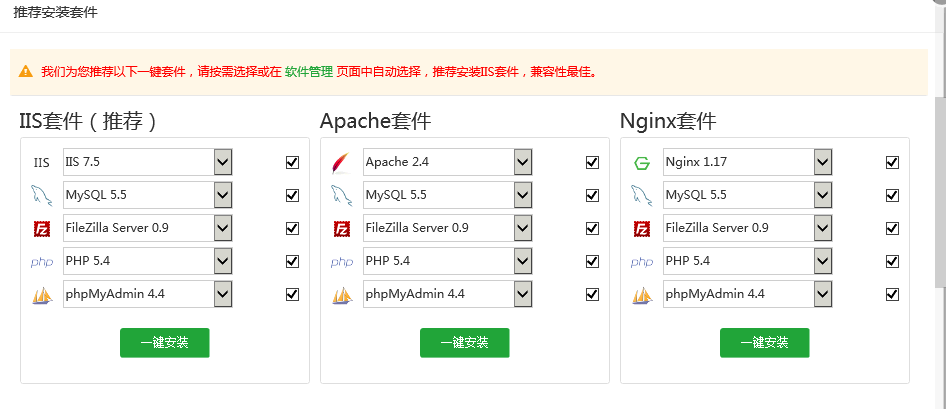
Task: Open phpMyAdmin 4.4 dropdown in IIS suite
Action: [x=148, y=294]
